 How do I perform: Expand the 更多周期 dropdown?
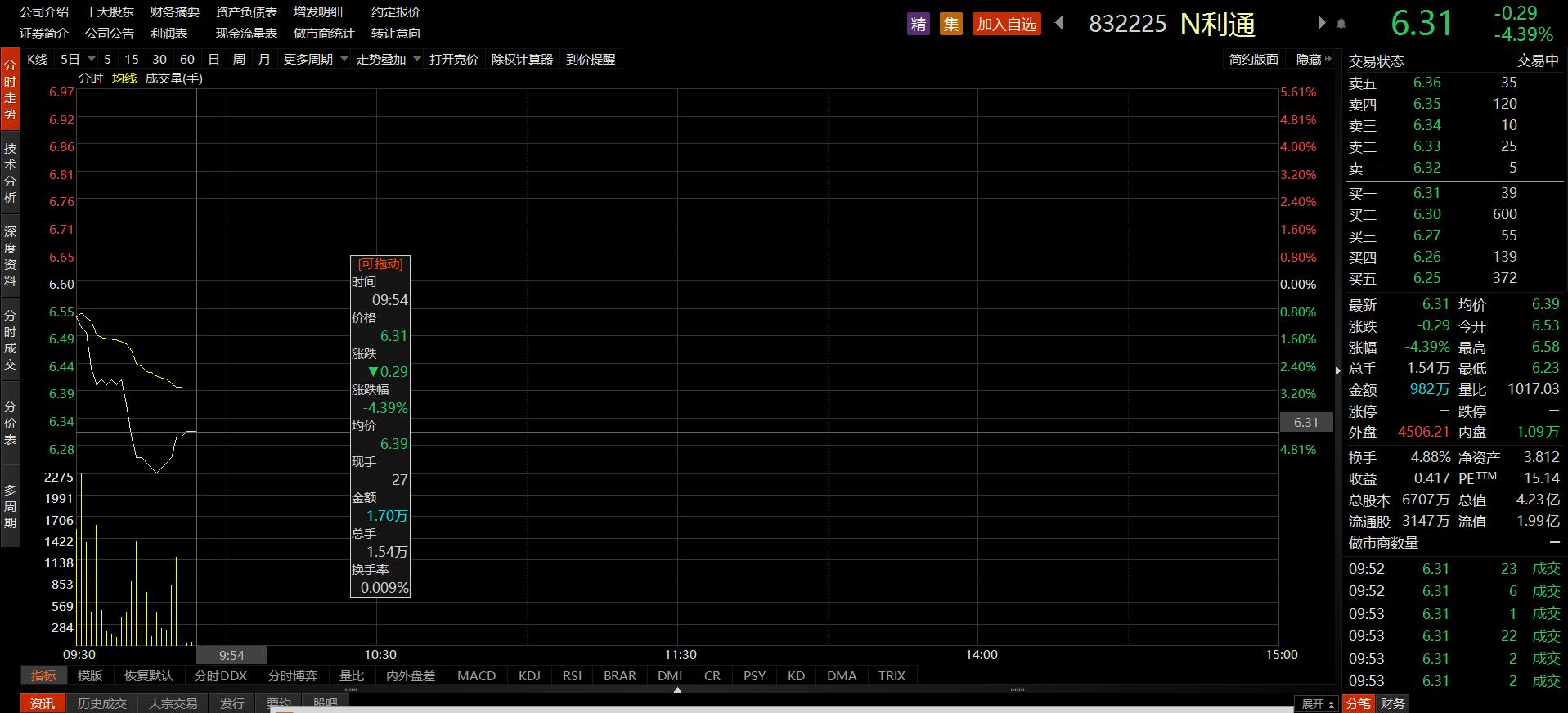(344, 59)
